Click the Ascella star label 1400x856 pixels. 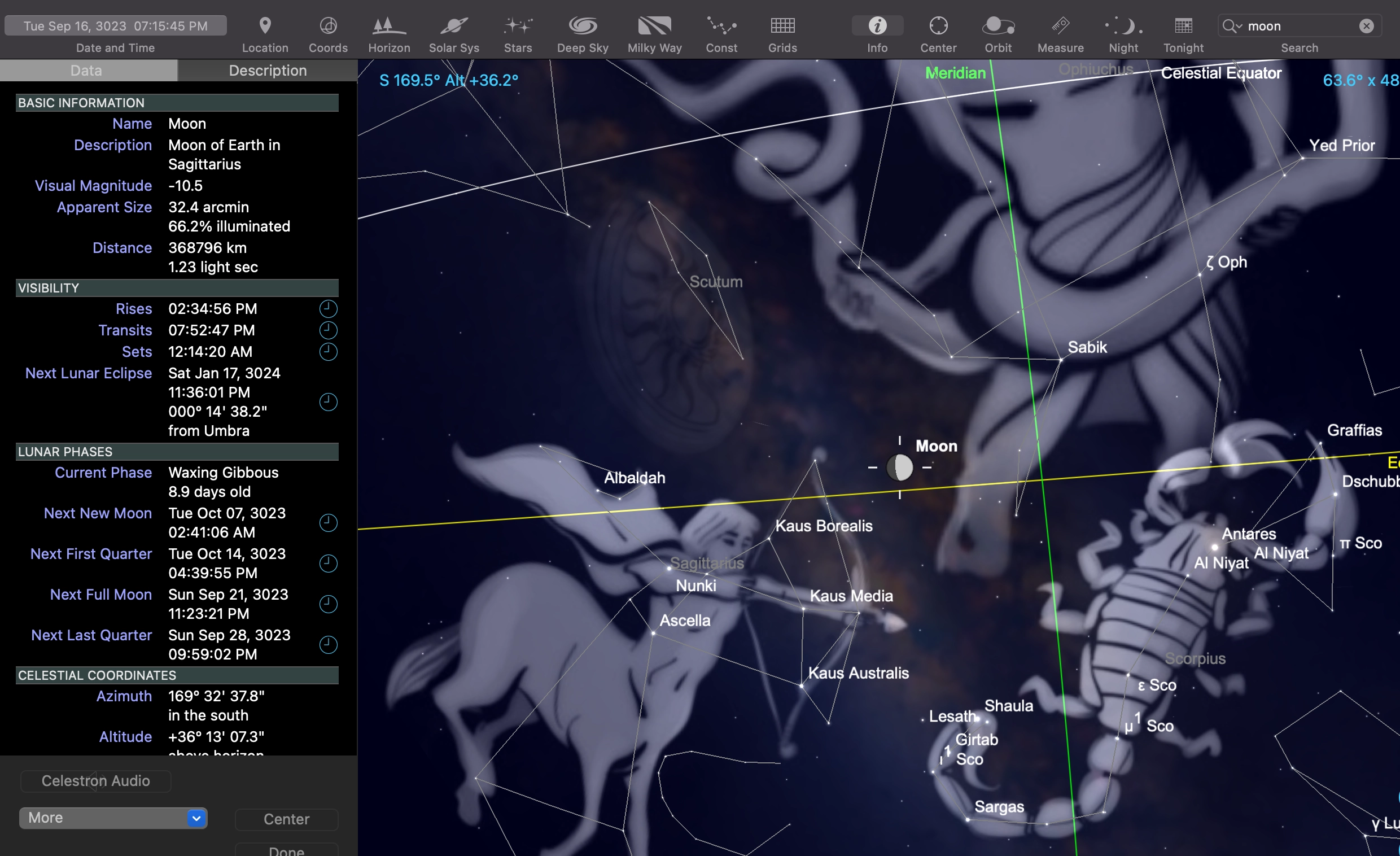685,621
